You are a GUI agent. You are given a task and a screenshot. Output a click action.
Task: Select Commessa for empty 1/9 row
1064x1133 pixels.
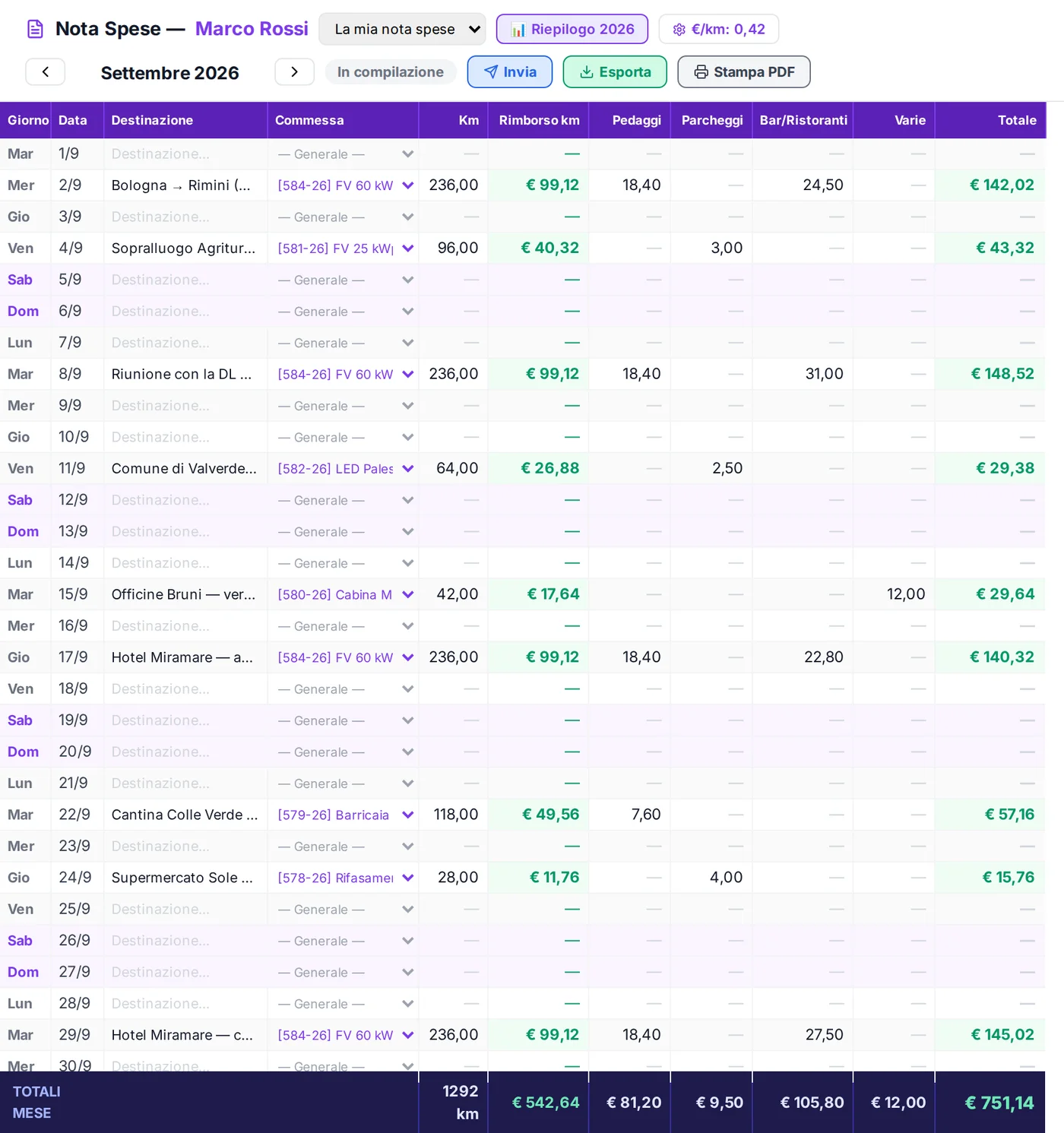coord(345,154)
